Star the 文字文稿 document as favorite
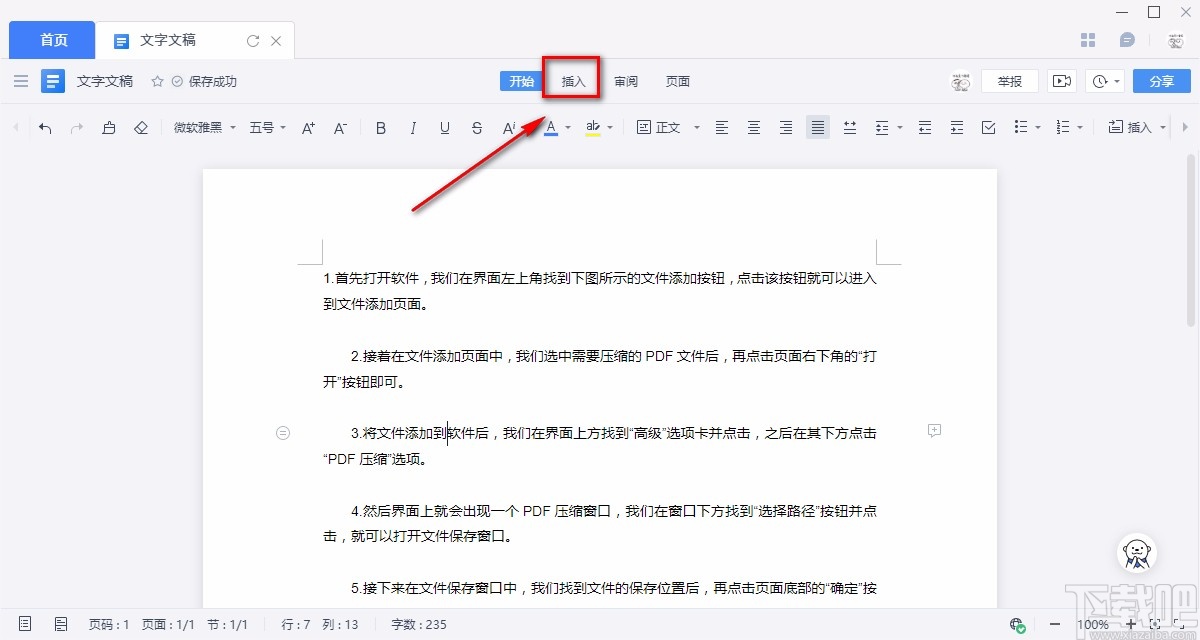This screenshot has width=1200, height=640. click(157, 81)
